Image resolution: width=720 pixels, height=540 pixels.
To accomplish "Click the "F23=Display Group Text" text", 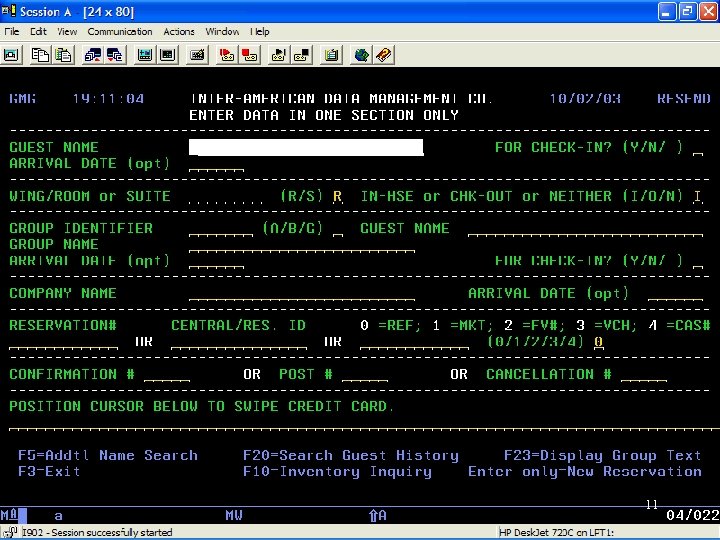I will tap(603, 456).
